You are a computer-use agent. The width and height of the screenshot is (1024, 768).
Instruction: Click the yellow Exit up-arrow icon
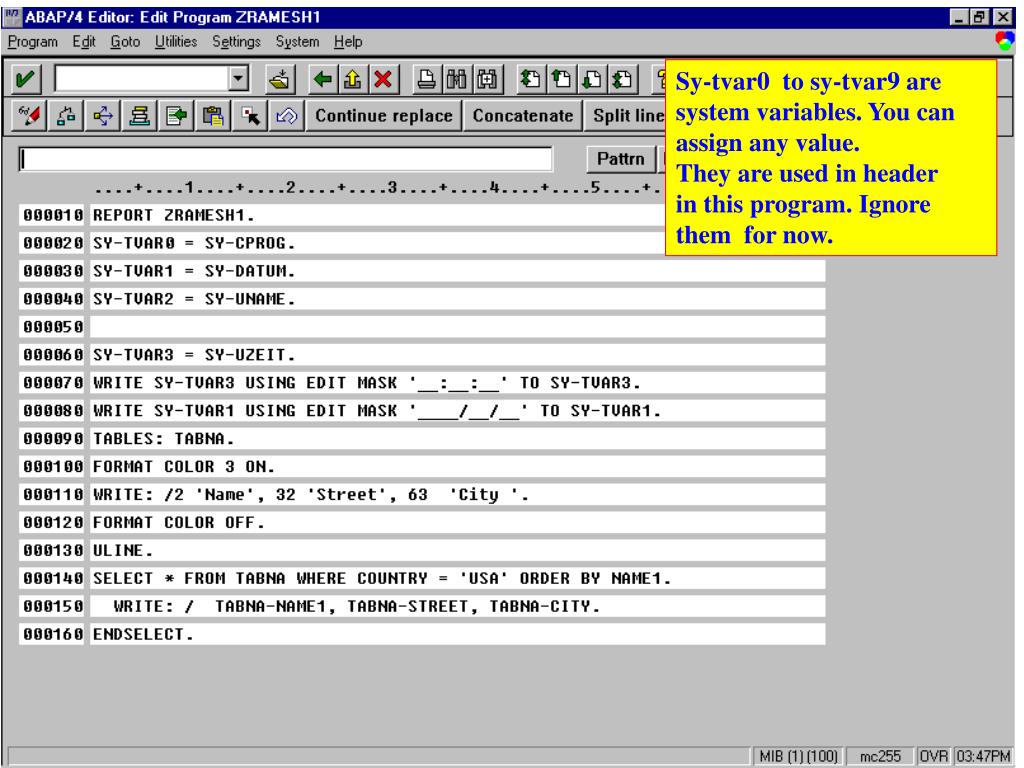click(353, 80)
